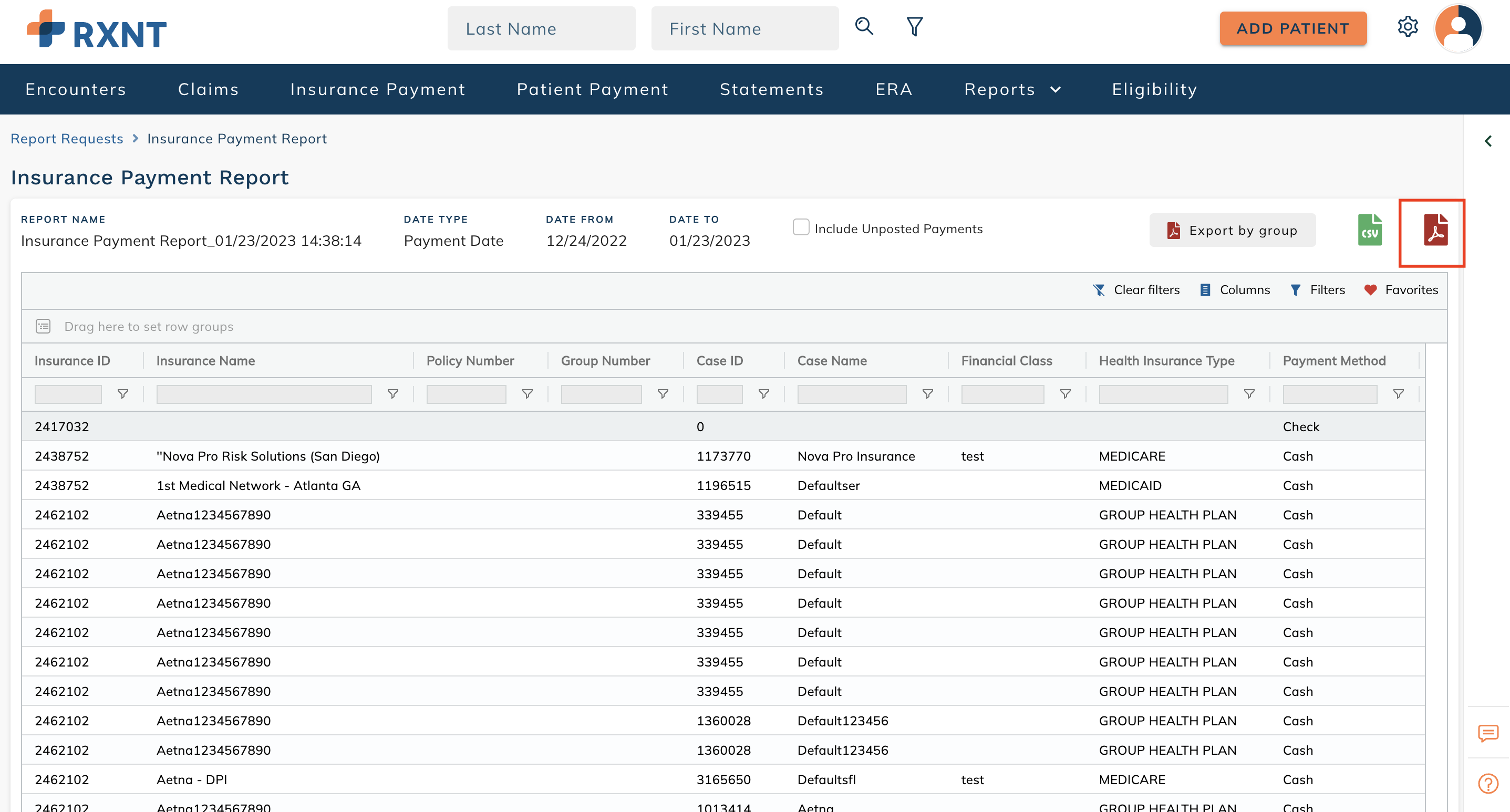Sort by Payment Method column header

pos(1334,361)
